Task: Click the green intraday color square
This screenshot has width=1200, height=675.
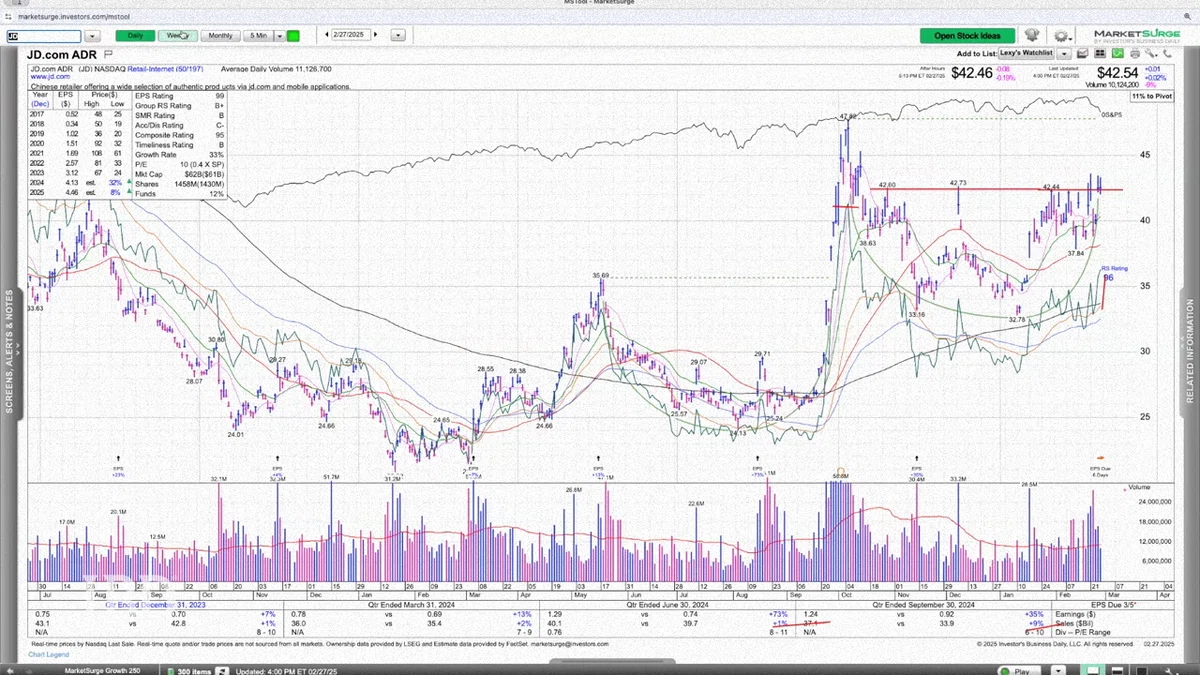Action: 293,35
